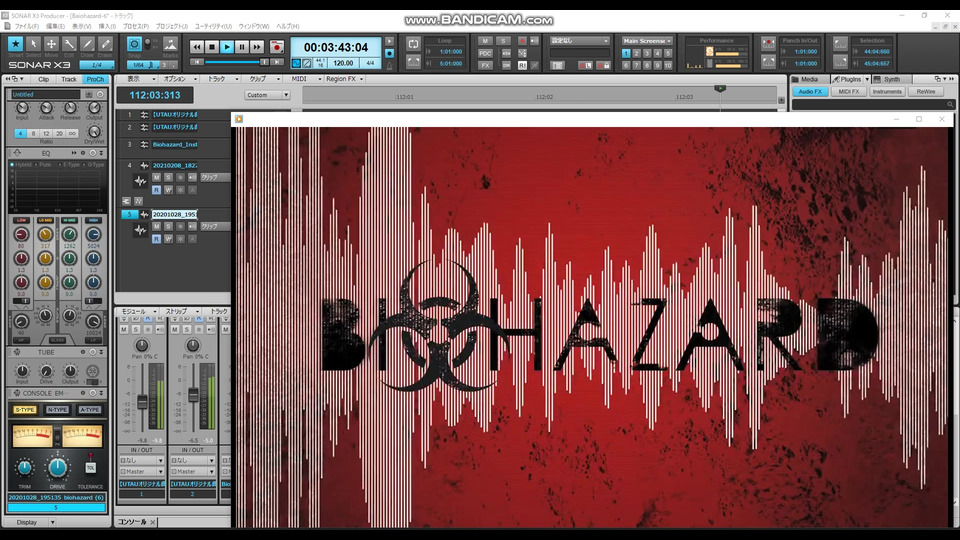Click the PDC override button
This screenshot has height=540, width=960.
[x=485, y=53]
